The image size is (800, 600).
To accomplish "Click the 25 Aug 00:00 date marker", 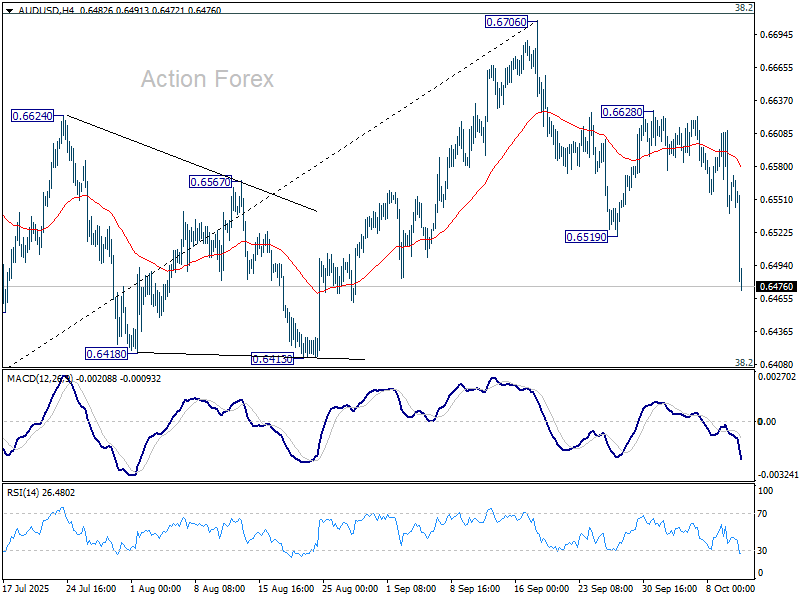I will point(352,589).
